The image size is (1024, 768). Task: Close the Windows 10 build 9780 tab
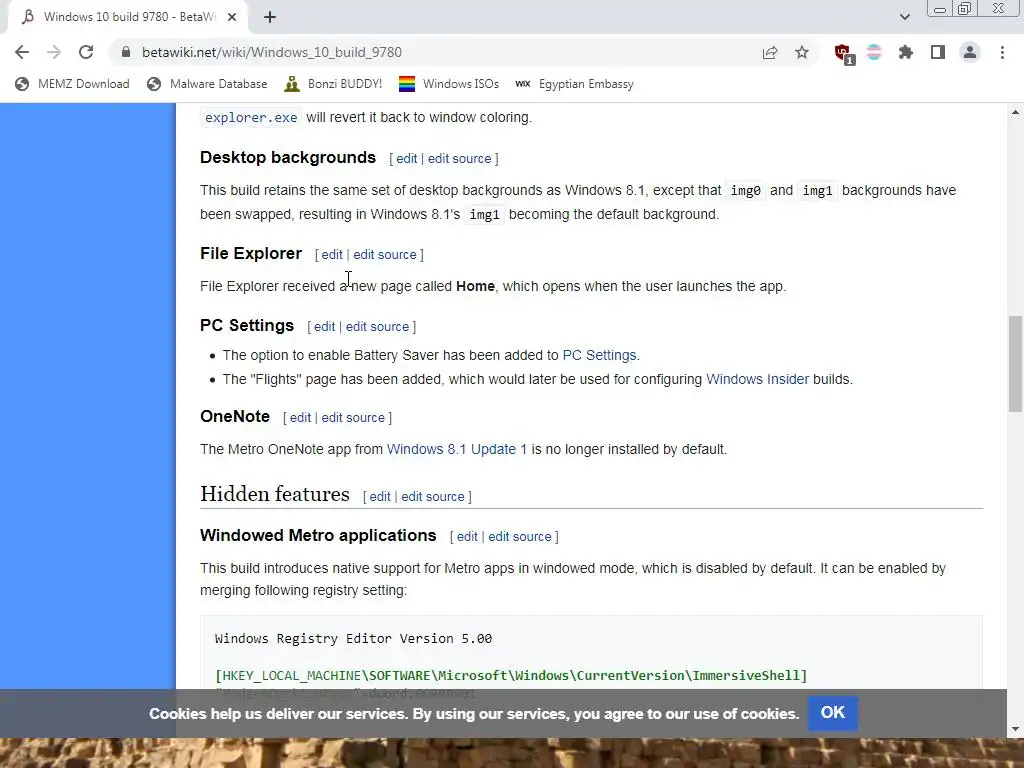(232, 17)
